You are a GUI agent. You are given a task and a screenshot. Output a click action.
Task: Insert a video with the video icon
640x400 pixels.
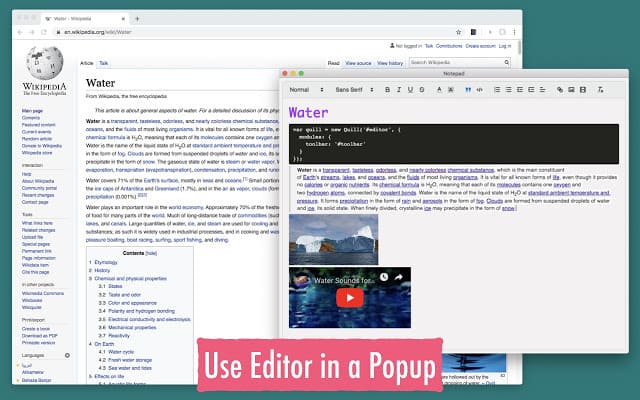[x=583, y=90]
